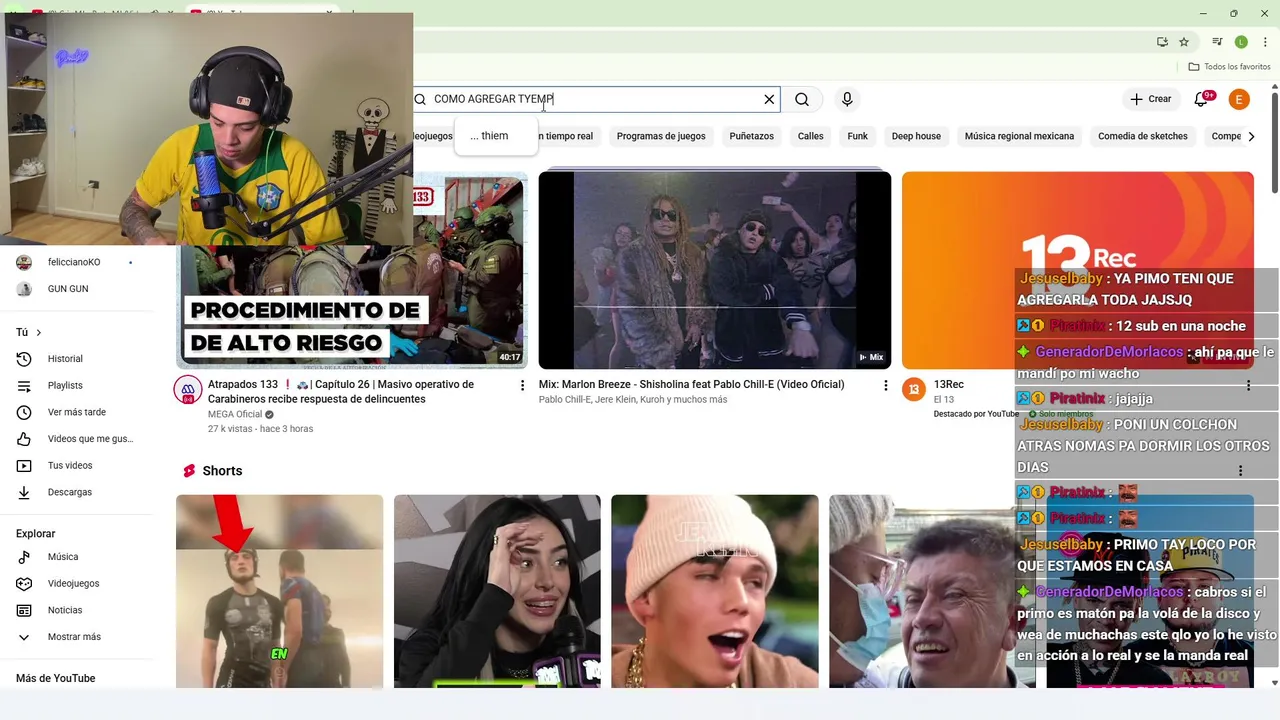Open Chrome three-dot menu
The width and height of the screenshot is (1280, 720).
tap(1265, 42)
